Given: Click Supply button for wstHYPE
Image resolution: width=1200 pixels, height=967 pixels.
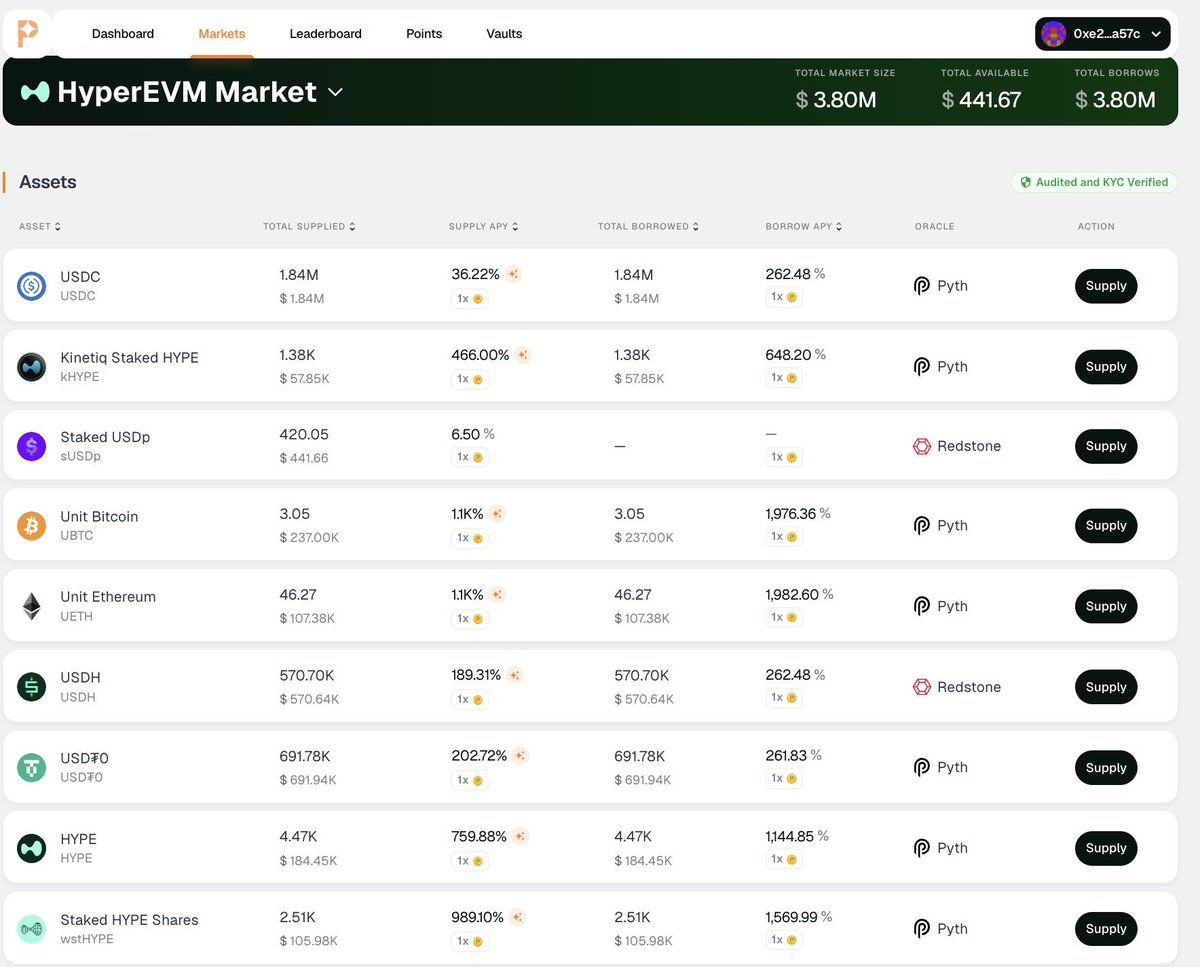Looking at the screenshot, I should [x=1106, y=929].
